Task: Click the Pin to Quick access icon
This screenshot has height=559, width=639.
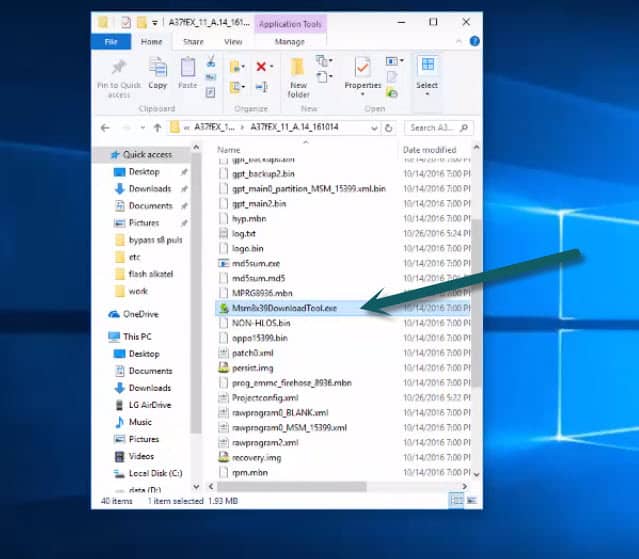Action: click(119, 67)
